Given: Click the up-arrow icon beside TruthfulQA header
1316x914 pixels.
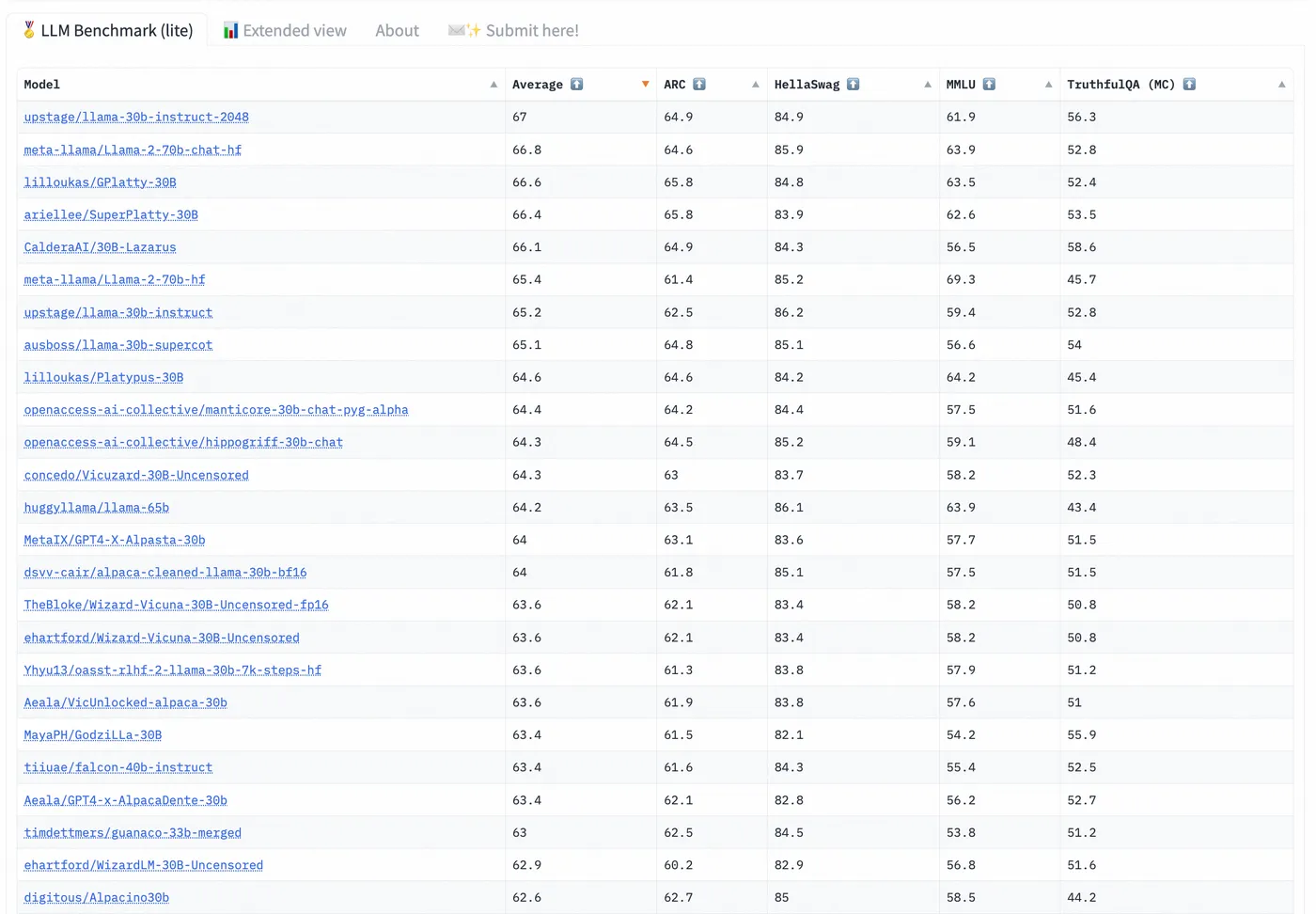Looking at the screenshot, I should tap(1189, 85).
